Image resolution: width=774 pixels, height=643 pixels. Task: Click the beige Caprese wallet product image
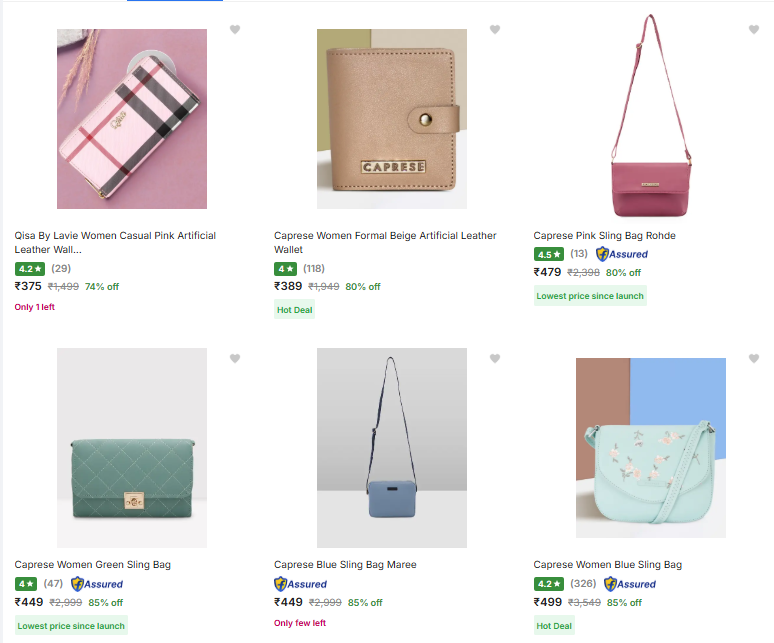pos(391,119)
